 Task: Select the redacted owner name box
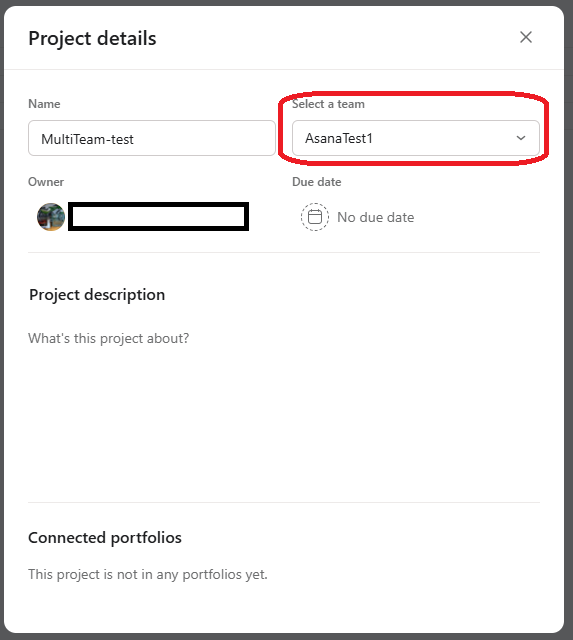click(158, 216)
